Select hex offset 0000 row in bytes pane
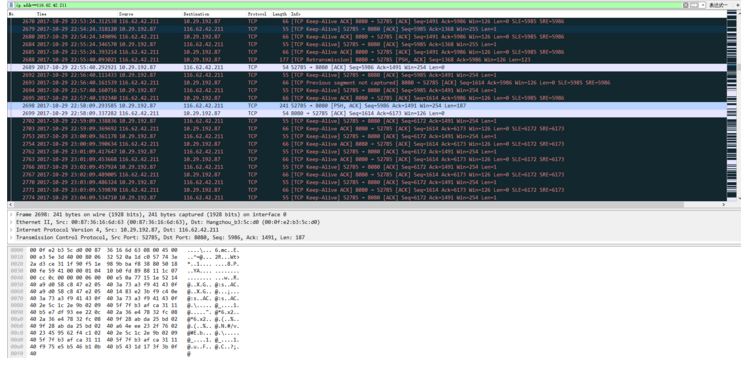Screen dimensions: 744x368 [x=124, y=250]
